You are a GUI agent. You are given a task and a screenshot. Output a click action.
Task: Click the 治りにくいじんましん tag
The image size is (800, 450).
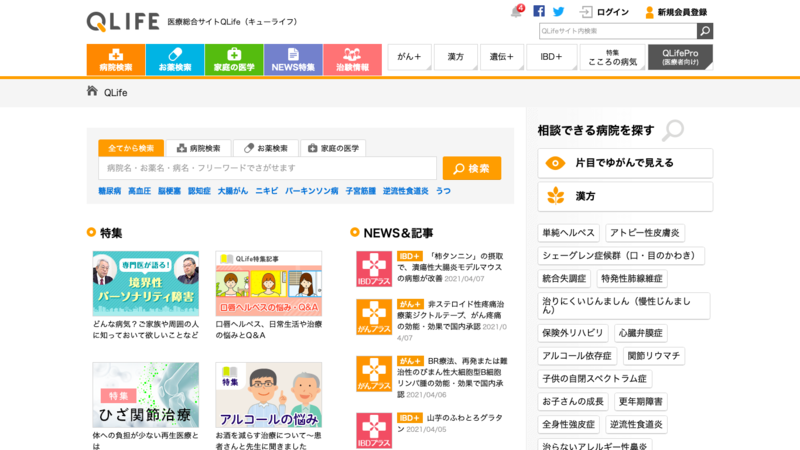pyautogui.click(x=623, y=306)
